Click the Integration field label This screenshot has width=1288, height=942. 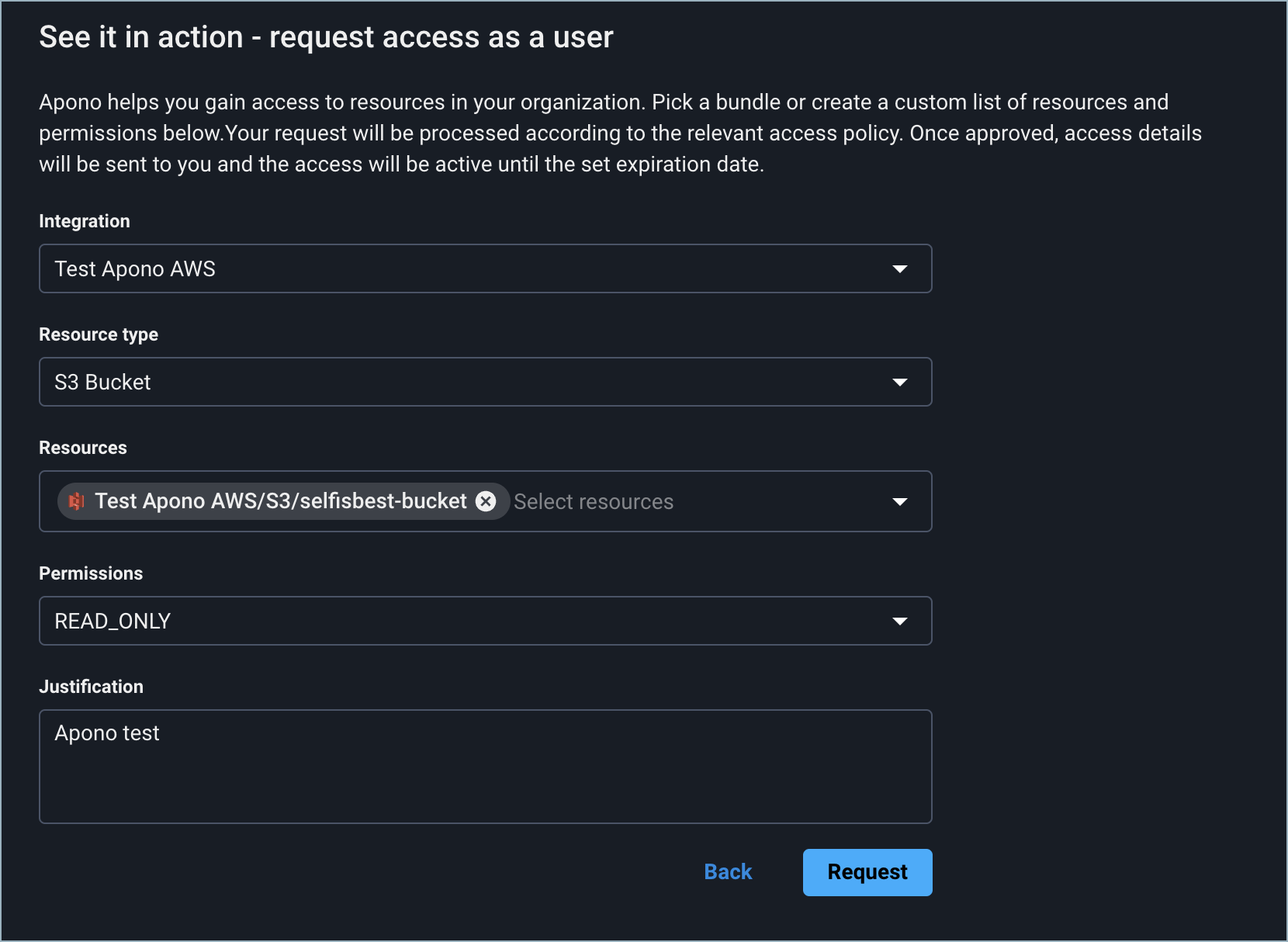pyautogui.click(x=85, y=221)
